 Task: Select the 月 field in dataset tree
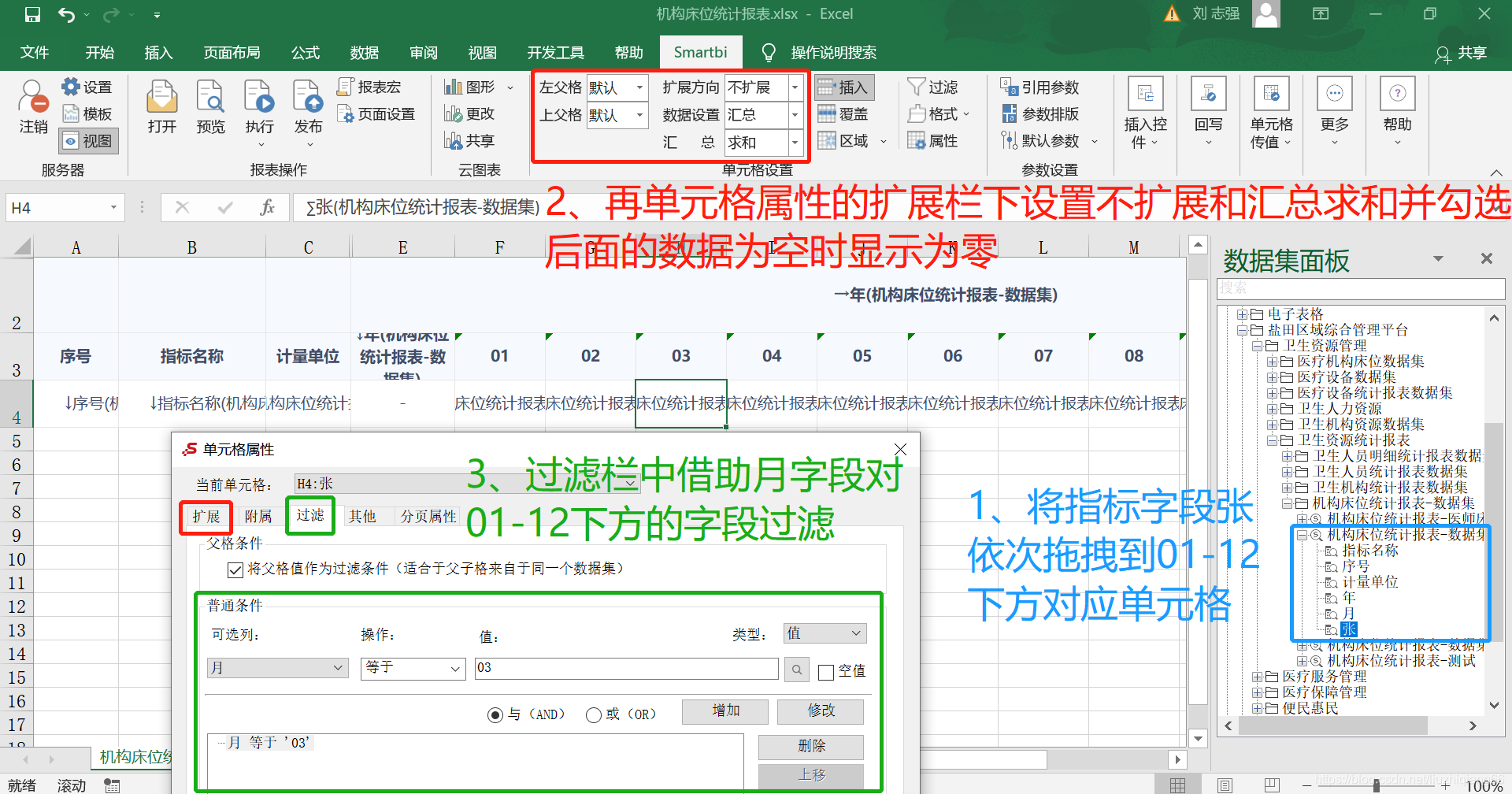tap(1348, 614)
